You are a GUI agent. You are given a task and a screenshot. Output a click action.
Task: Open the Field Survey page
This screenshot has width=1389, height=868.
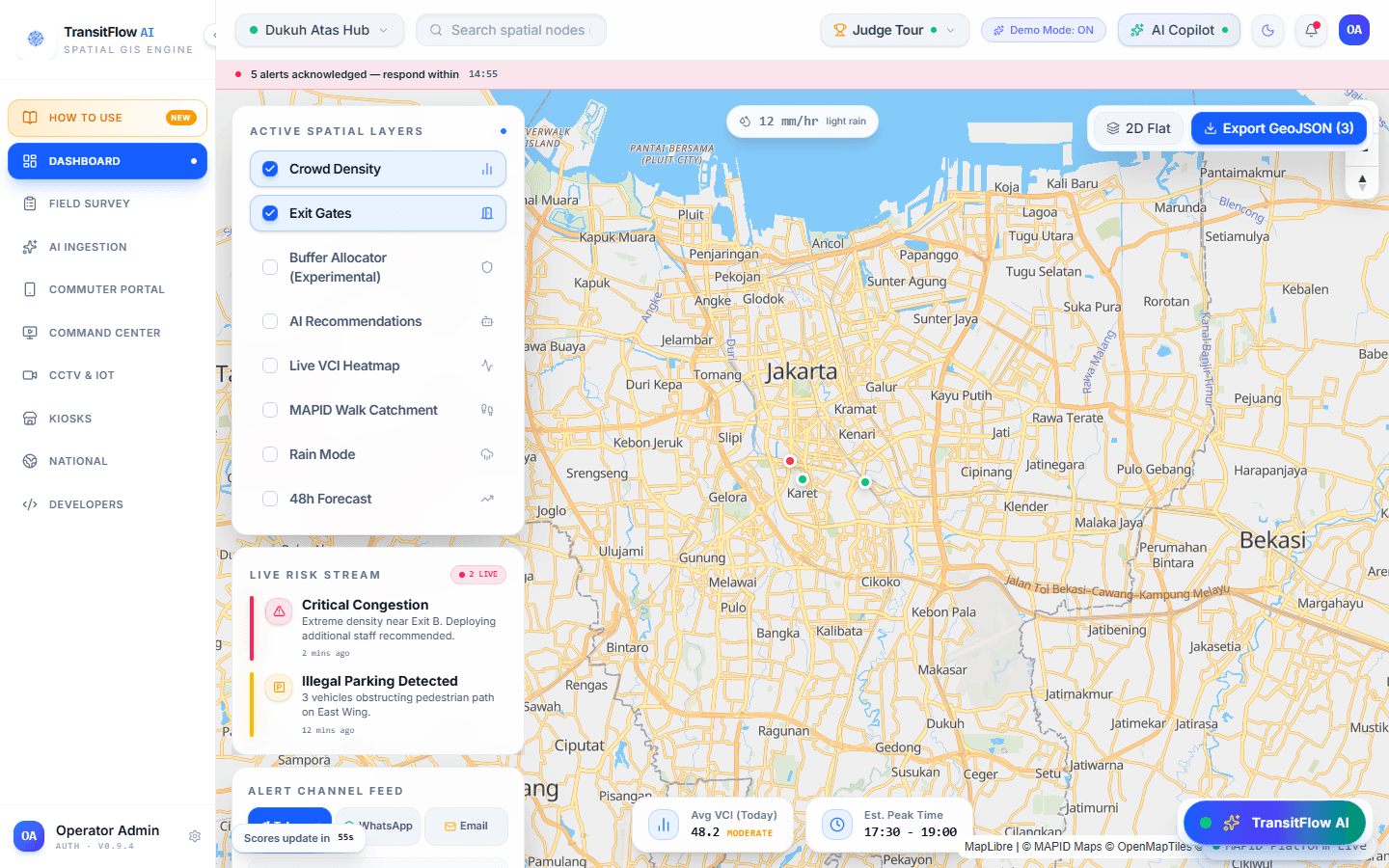tap(107, 203)
